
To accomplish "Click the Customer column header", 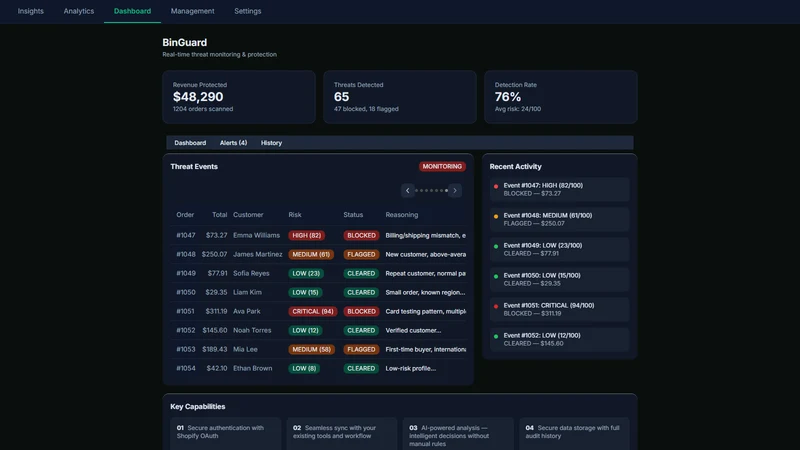I will tap(248, 215).
